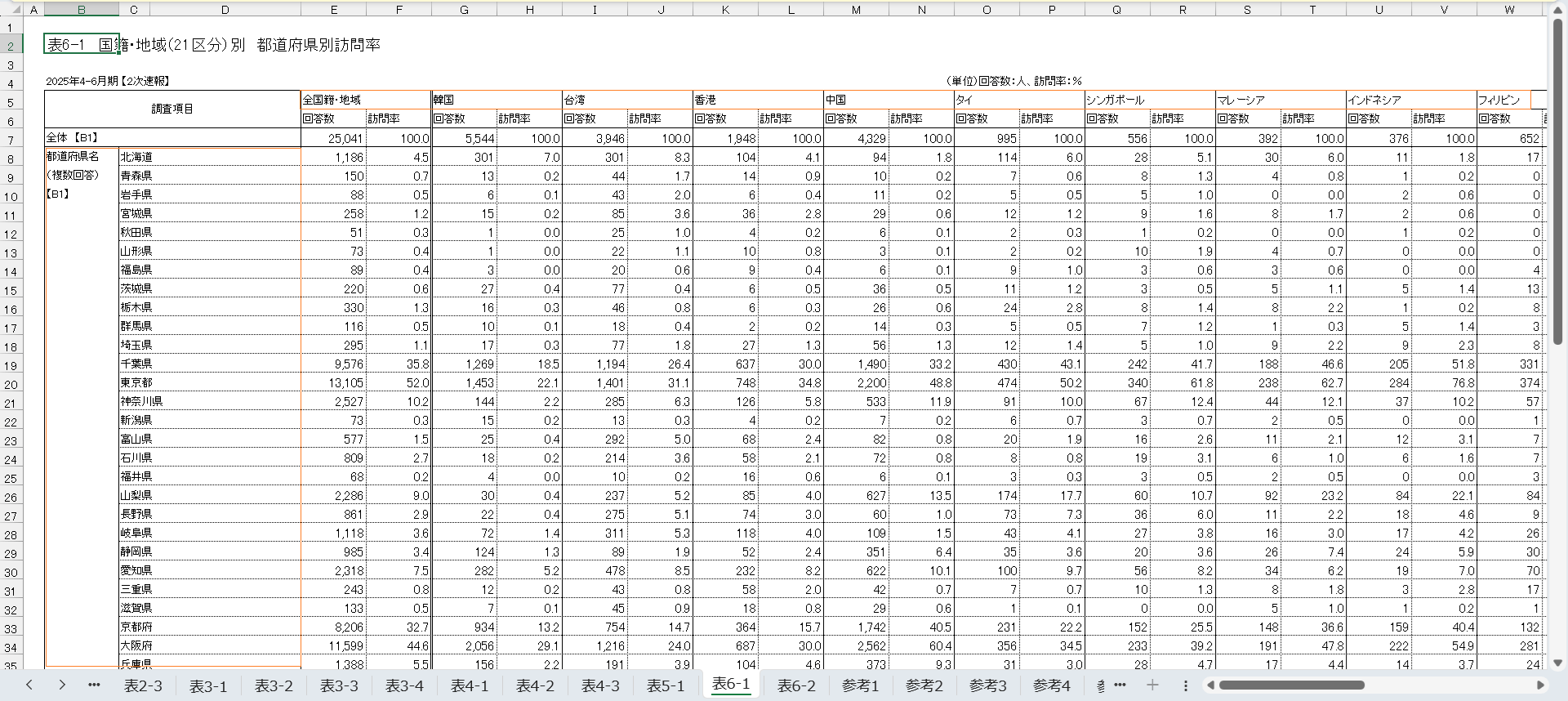Add a new sheet with plus button
Screen dimensions: 1568x701
[x=1152, y=685]
